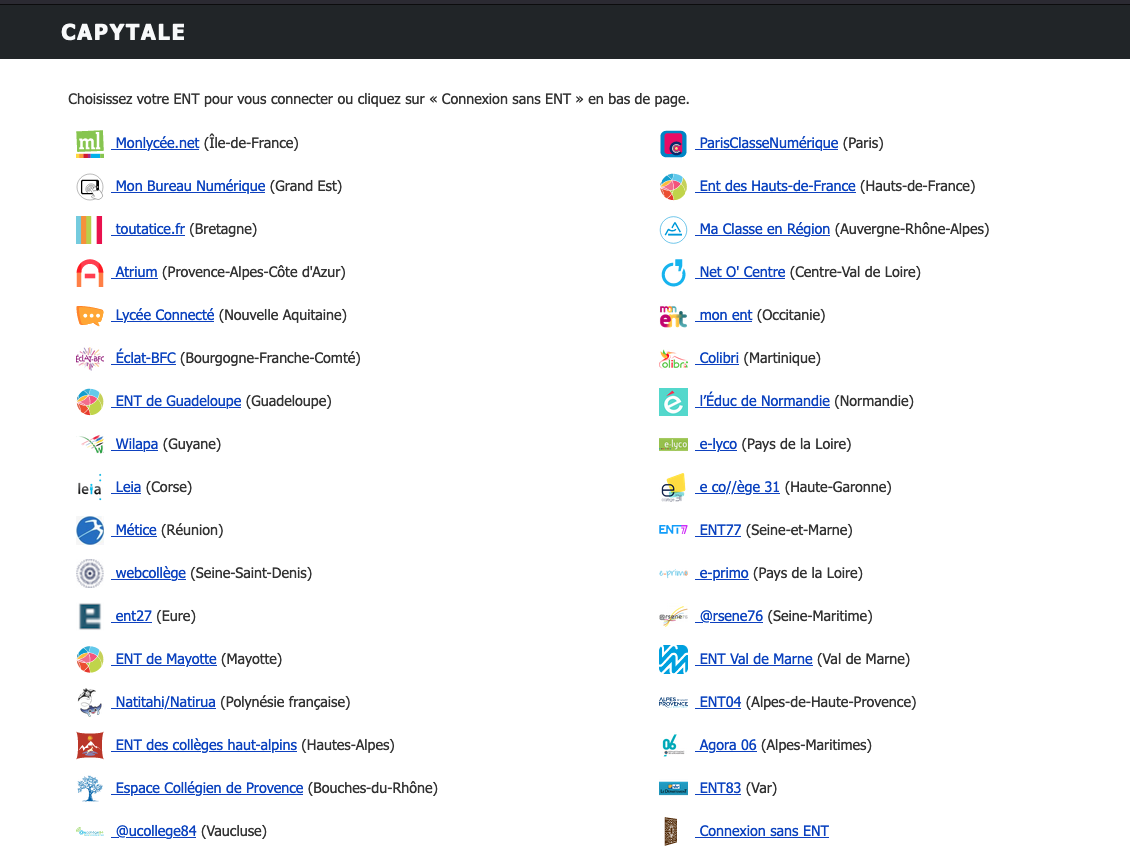Image resolution: width=1130 pixels, height=861 pixels.
Task: Click the door icon beside Connexion sans ENT
Action: [672, 832]
